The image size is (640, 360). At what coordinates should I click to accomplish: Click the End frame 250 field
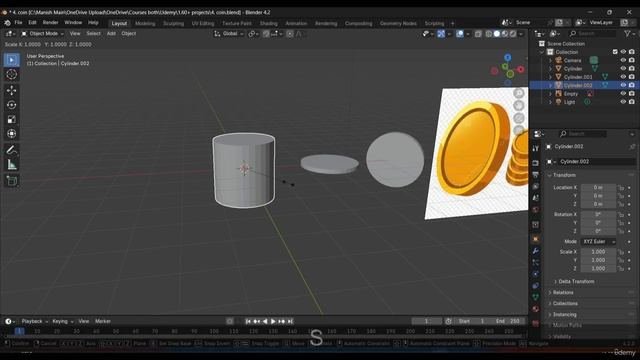pos(508,322)
